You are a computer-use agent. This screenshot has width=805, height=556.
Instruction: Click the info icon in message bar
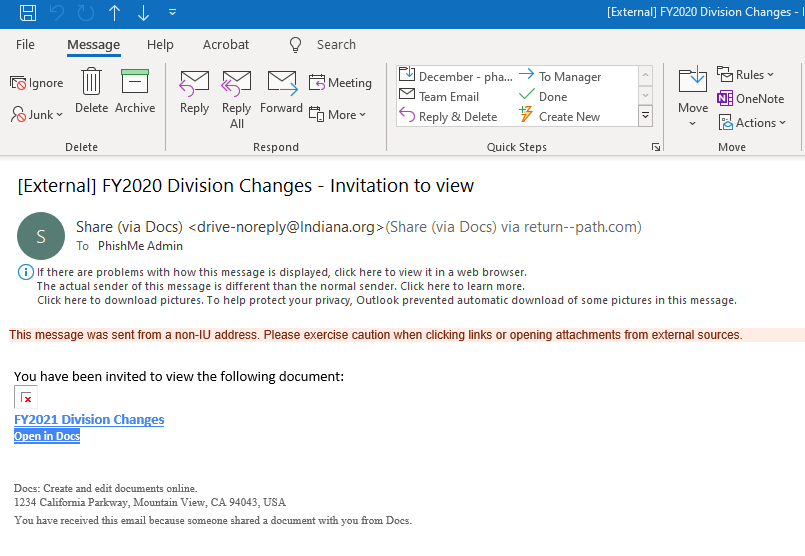[26, 272]
